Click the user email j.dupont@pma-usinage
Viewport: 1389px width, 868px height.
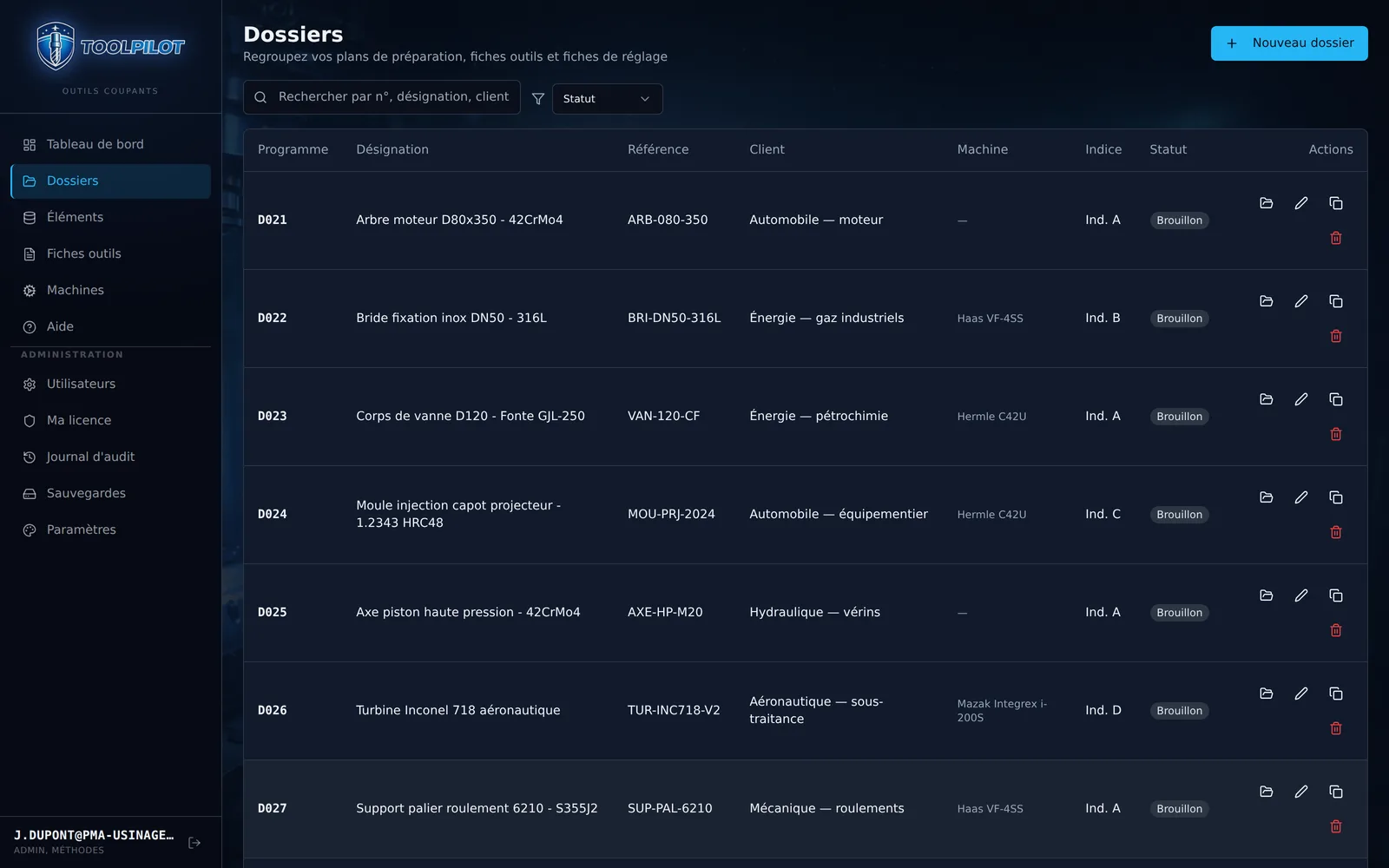coord(94,836)
